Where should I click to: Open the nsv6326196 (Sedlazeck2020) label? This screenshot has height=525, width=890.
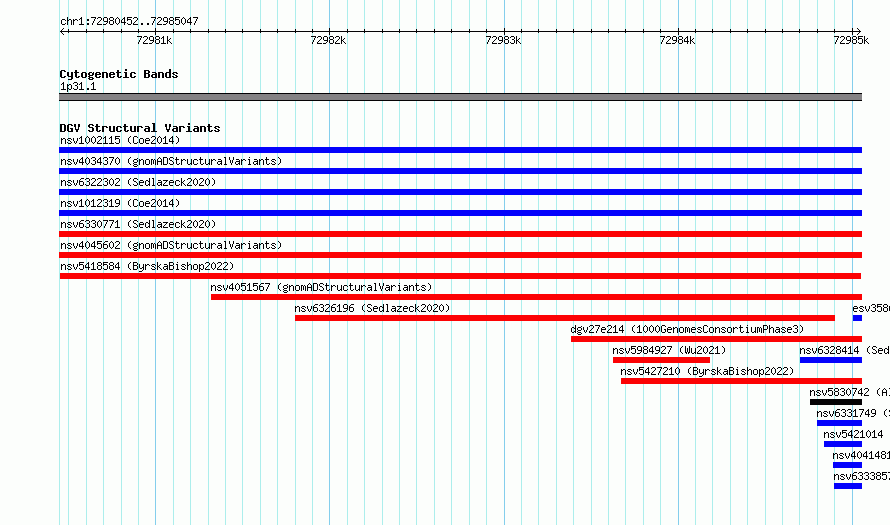pyautogui.click(x=372, y=308)
